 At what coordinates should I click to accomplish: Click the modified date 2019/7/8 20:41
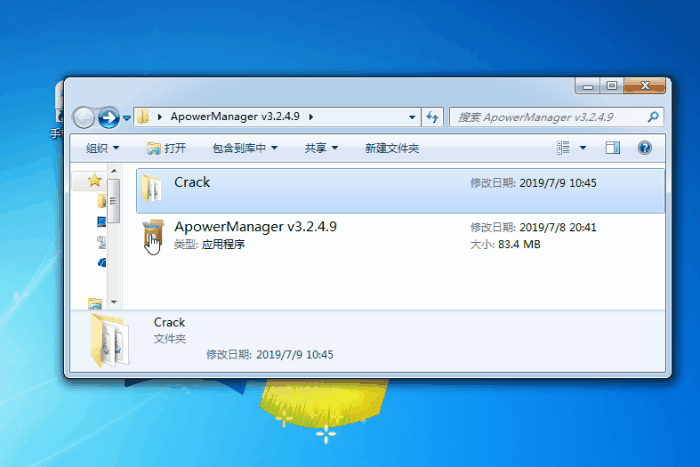tap(558, 228)
